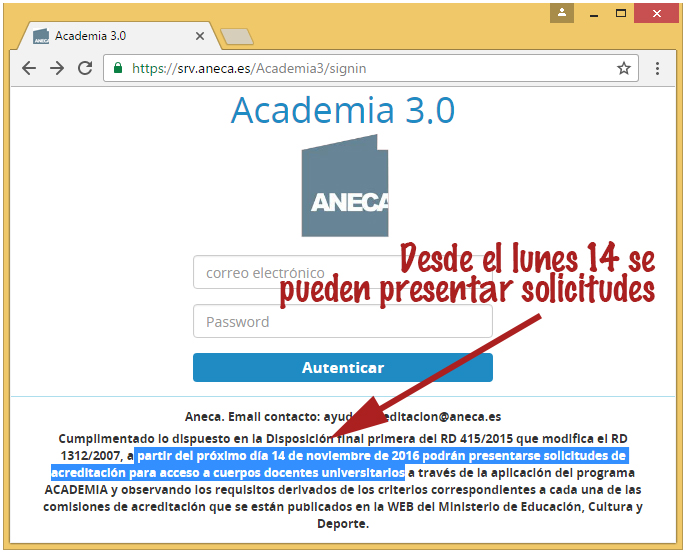Click the ANECA favicon in the tab
This screenshot has width=686, height=553.
pos(41,36)
